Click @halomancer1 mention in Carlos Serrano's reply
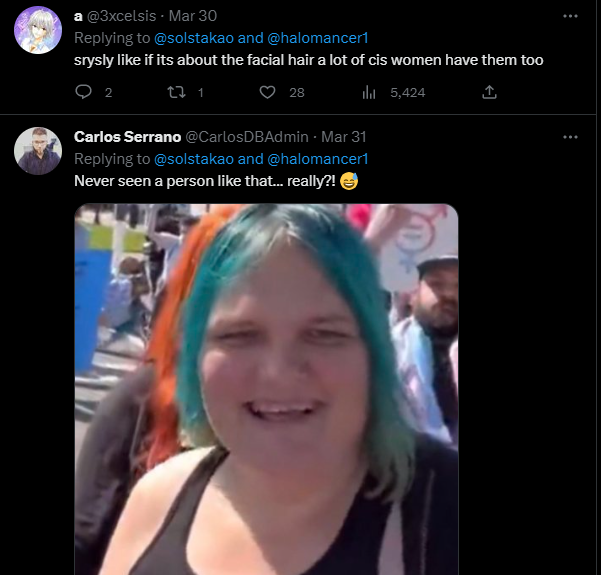Screen dimensions: 601x575 point(318,159)
